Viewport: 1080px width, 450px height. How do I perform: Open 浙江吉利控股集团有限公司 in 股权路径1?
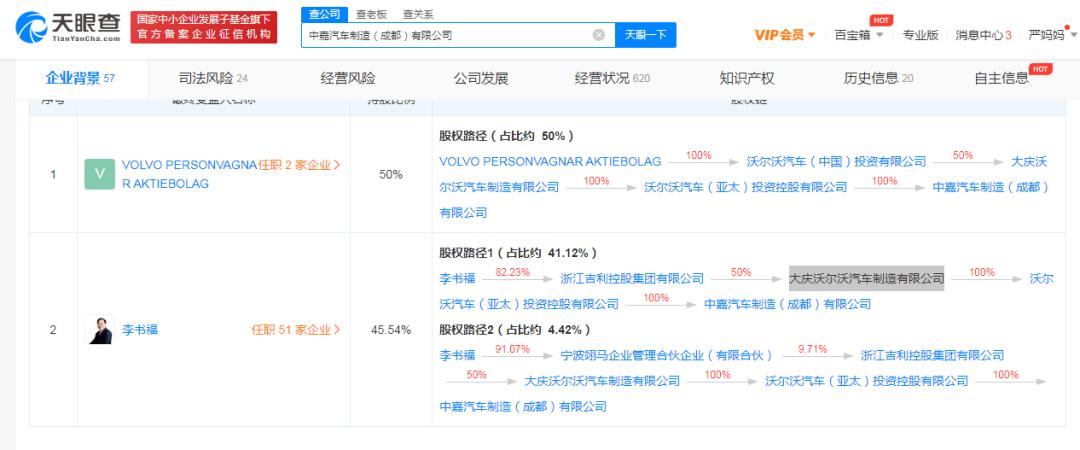pos(632,278)
